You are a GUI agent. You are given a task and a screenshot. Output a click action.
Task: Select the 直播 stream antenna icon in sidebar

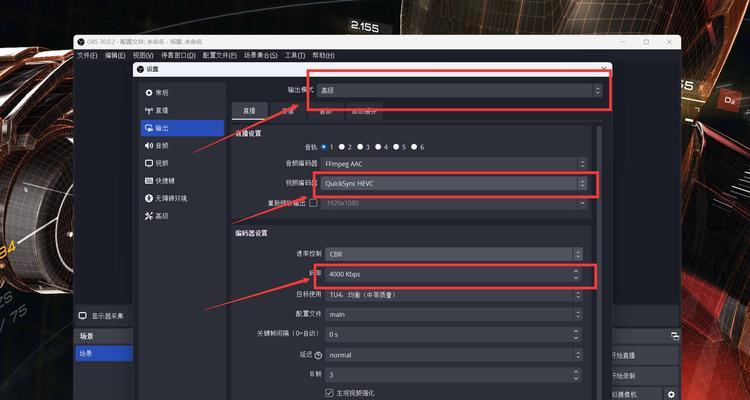click(149, 111)
